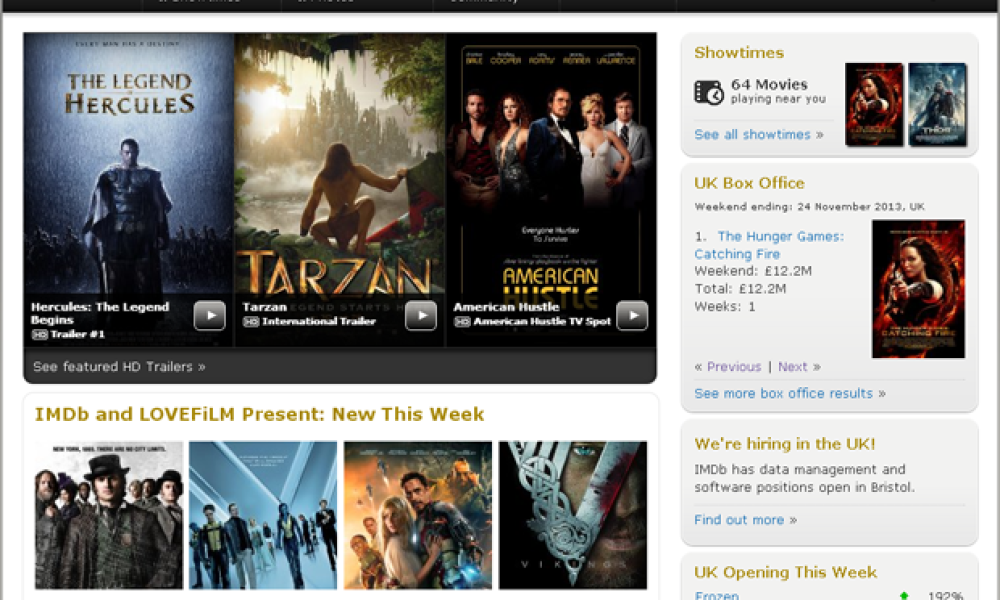Open The Hunger Games: Catching Fire link
This screenshot has height=600, width=1000.
tap(769, 245)
